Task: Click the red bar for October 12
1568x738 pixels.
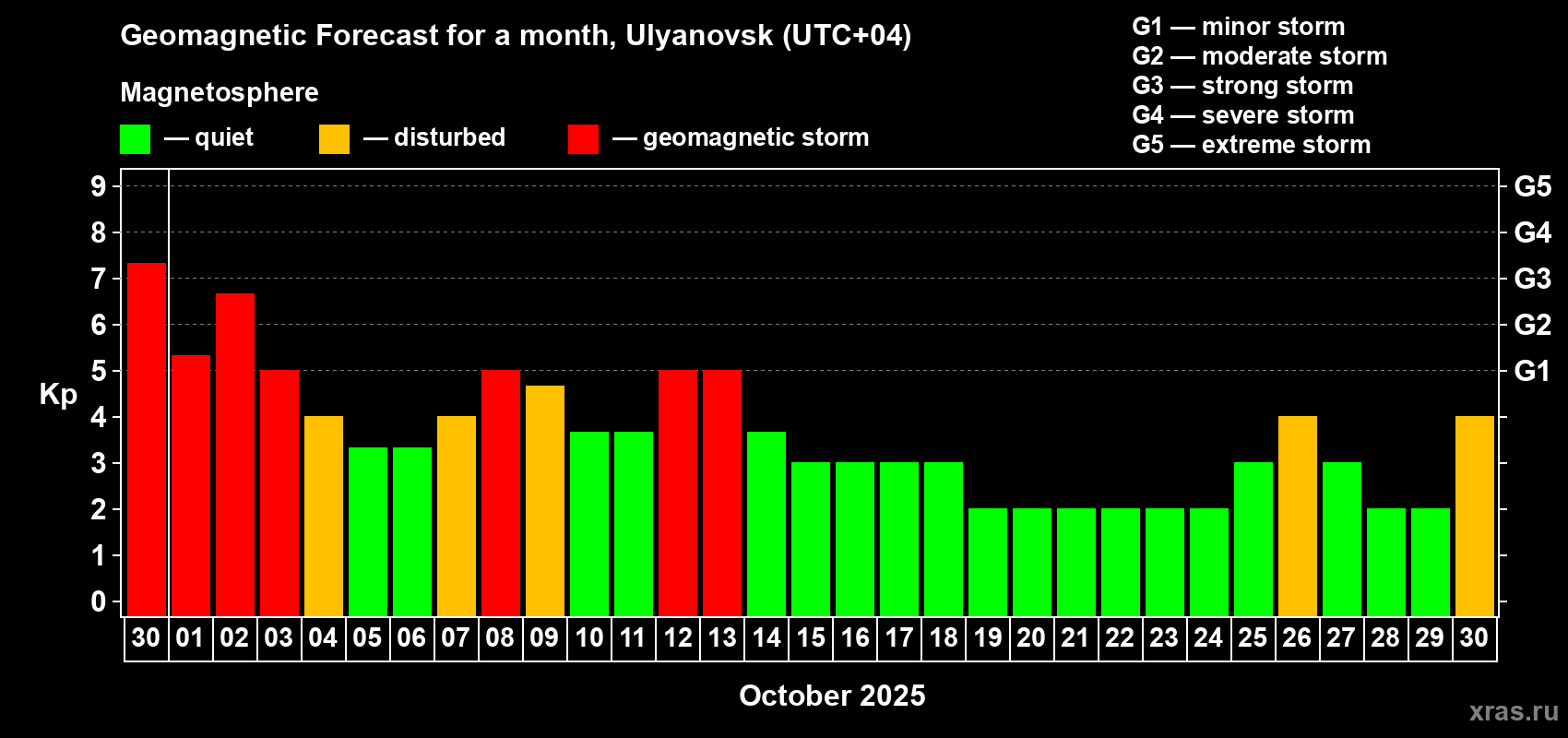Action: tap(678, 493)
